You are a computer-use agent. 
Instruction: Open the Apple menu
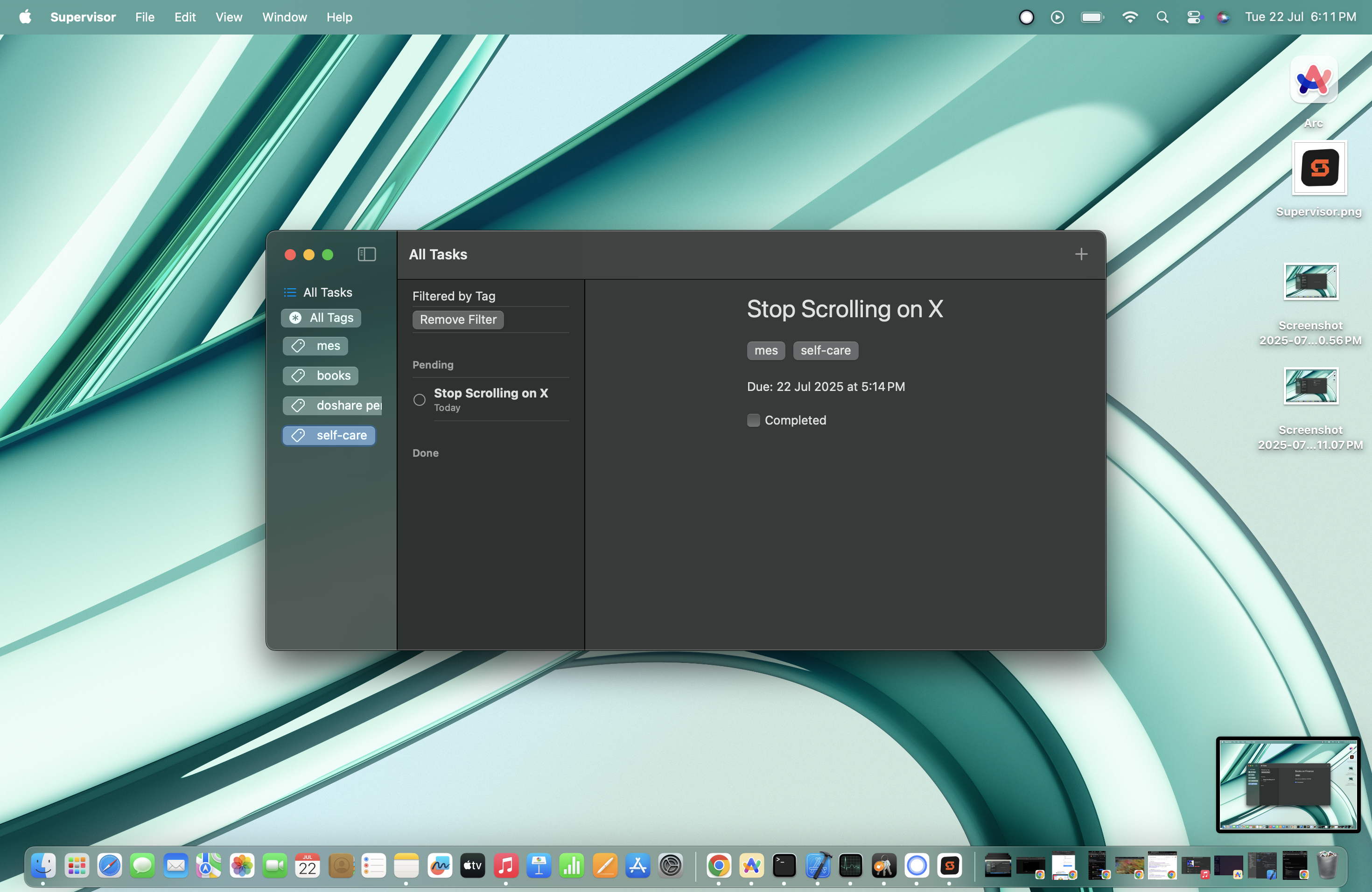coord(25,17)
